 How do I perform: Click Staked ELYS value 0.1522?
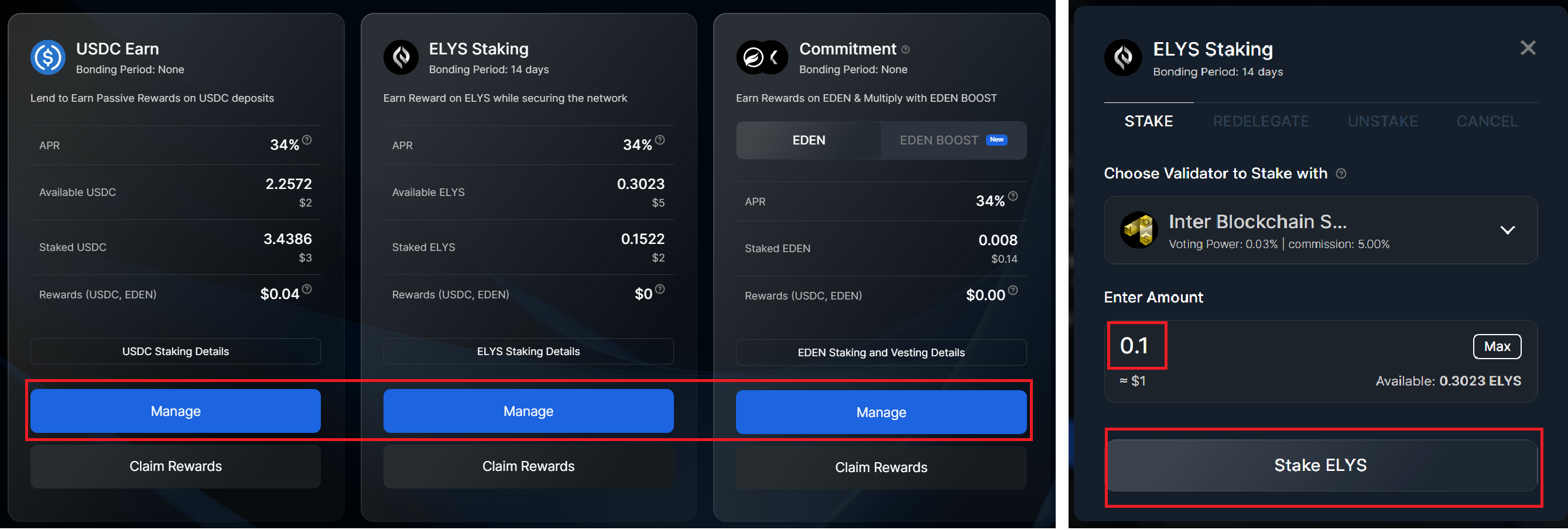[x=643, y=240]
